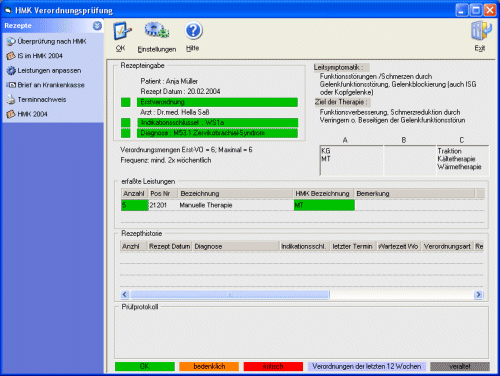This screenshot has width=500, height=376.
Task: Click Wärmetherapie in column C list
Action: click(459, 167)
